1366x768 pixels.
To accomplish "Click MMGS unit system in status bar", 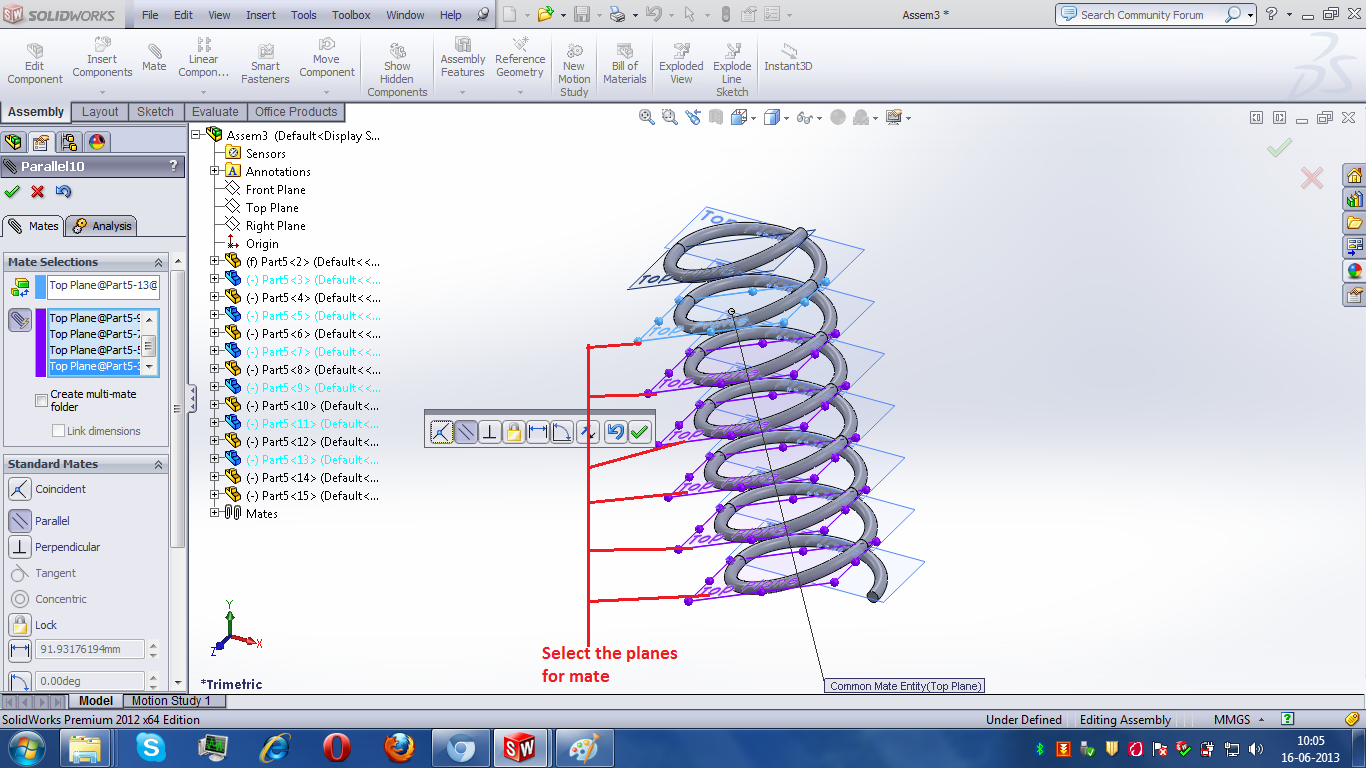I will pyautogui.click(x=1232, y=719).
